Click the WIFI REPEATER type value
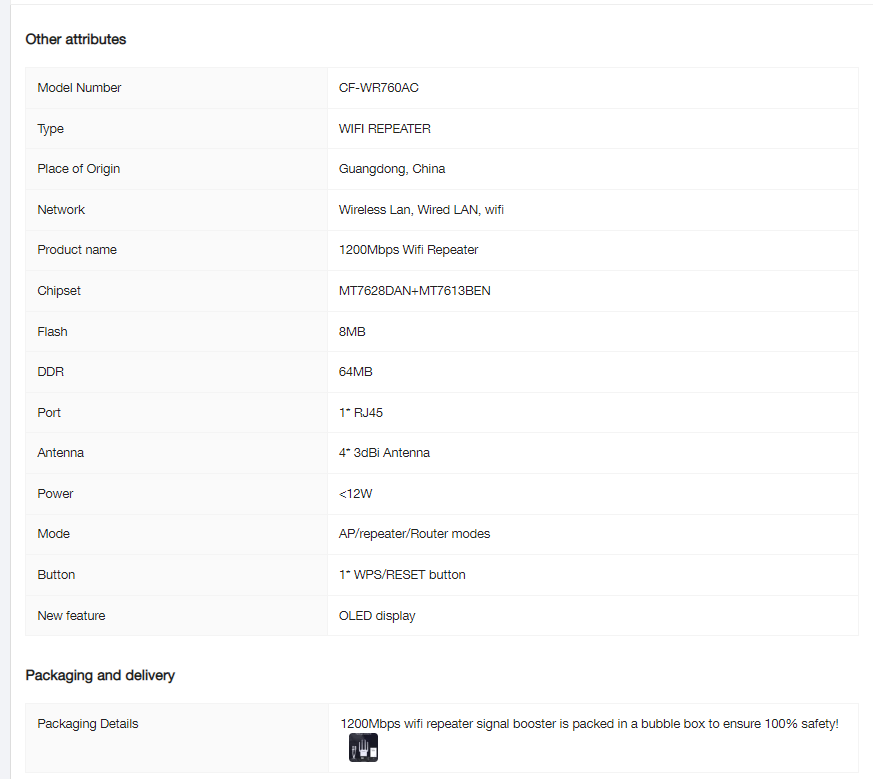Screen dimensions: 873x779 pyautogui.click(x=385, y=129)
